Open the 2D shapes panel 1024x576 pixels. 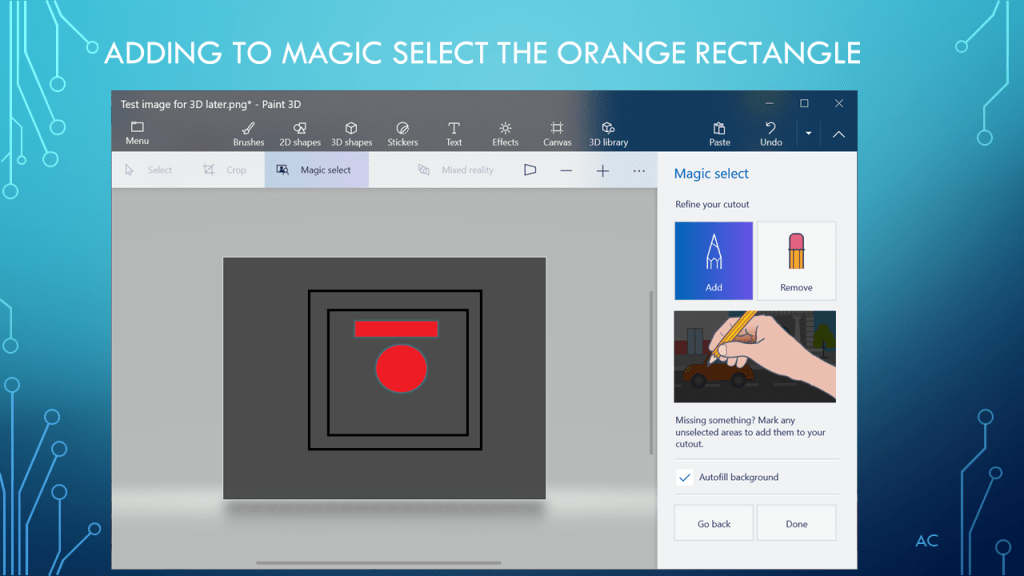click(x=299, y=133)
